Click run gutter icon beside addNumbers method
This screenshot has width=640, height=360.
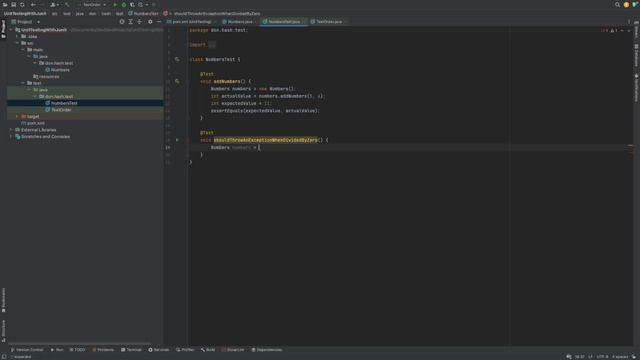pos(177,81)
